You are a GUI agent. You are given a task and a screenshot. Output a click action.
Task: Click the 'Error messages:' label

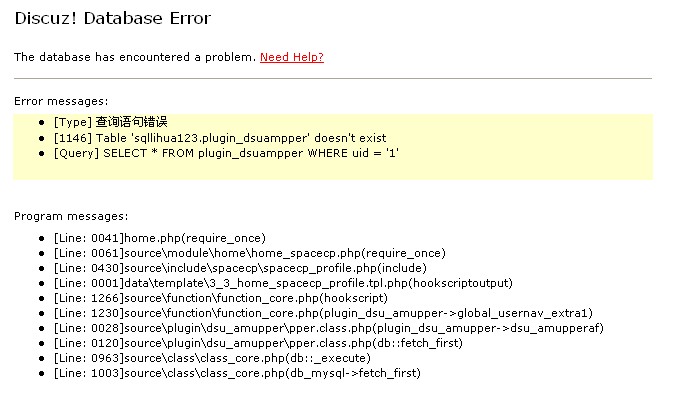[x=61, y=101]
